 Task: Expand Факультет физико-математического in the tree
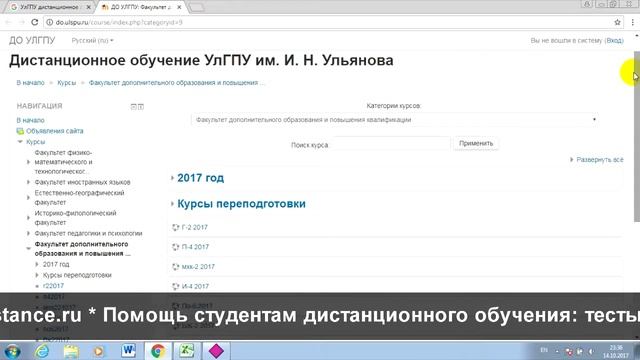click(28, 162)
